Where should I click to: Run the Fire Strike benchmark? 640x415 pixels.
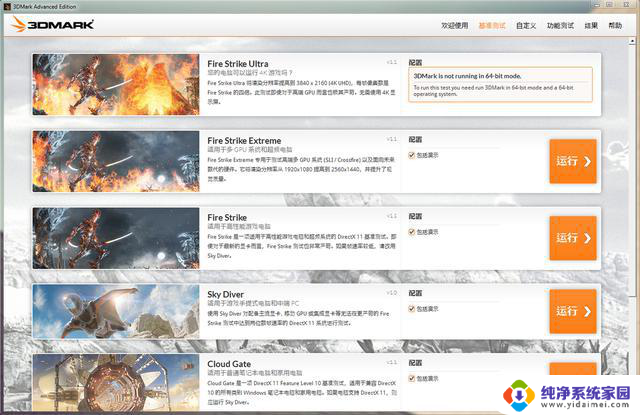(573, 238)
